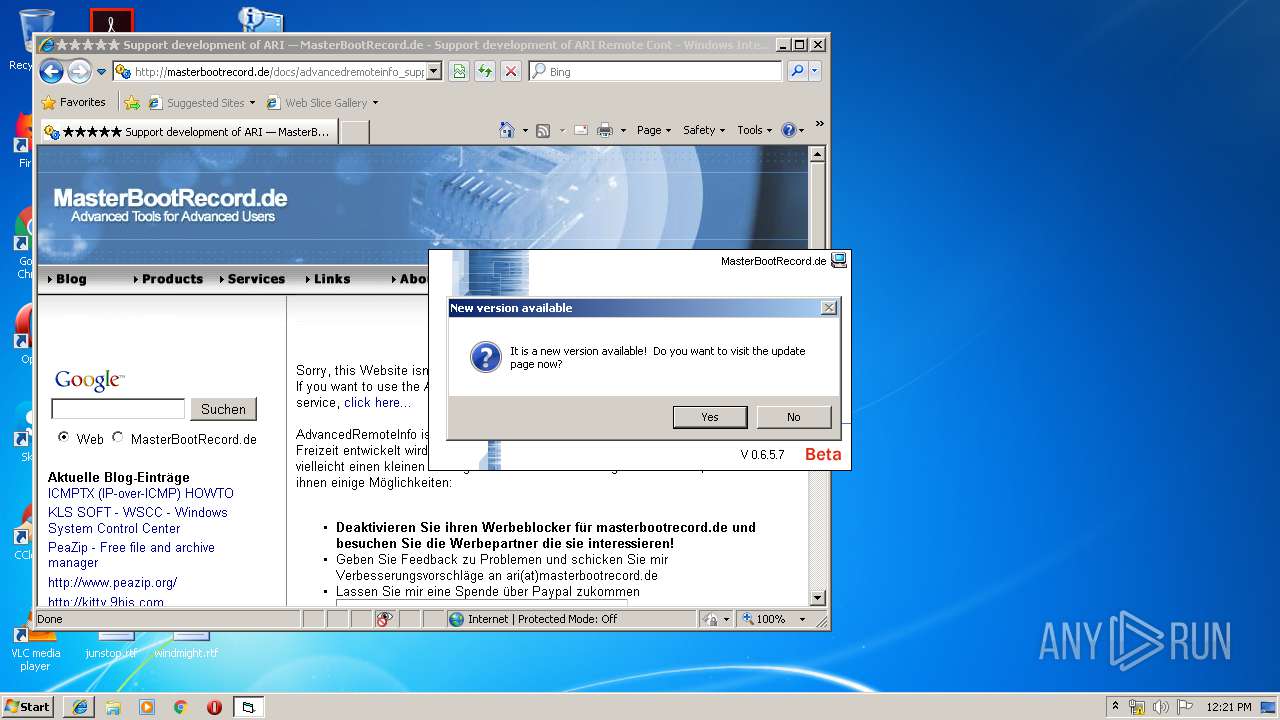Click the network tray icon
The width and height of the screenshot is (1280, 720).
tap(1137, 707)
